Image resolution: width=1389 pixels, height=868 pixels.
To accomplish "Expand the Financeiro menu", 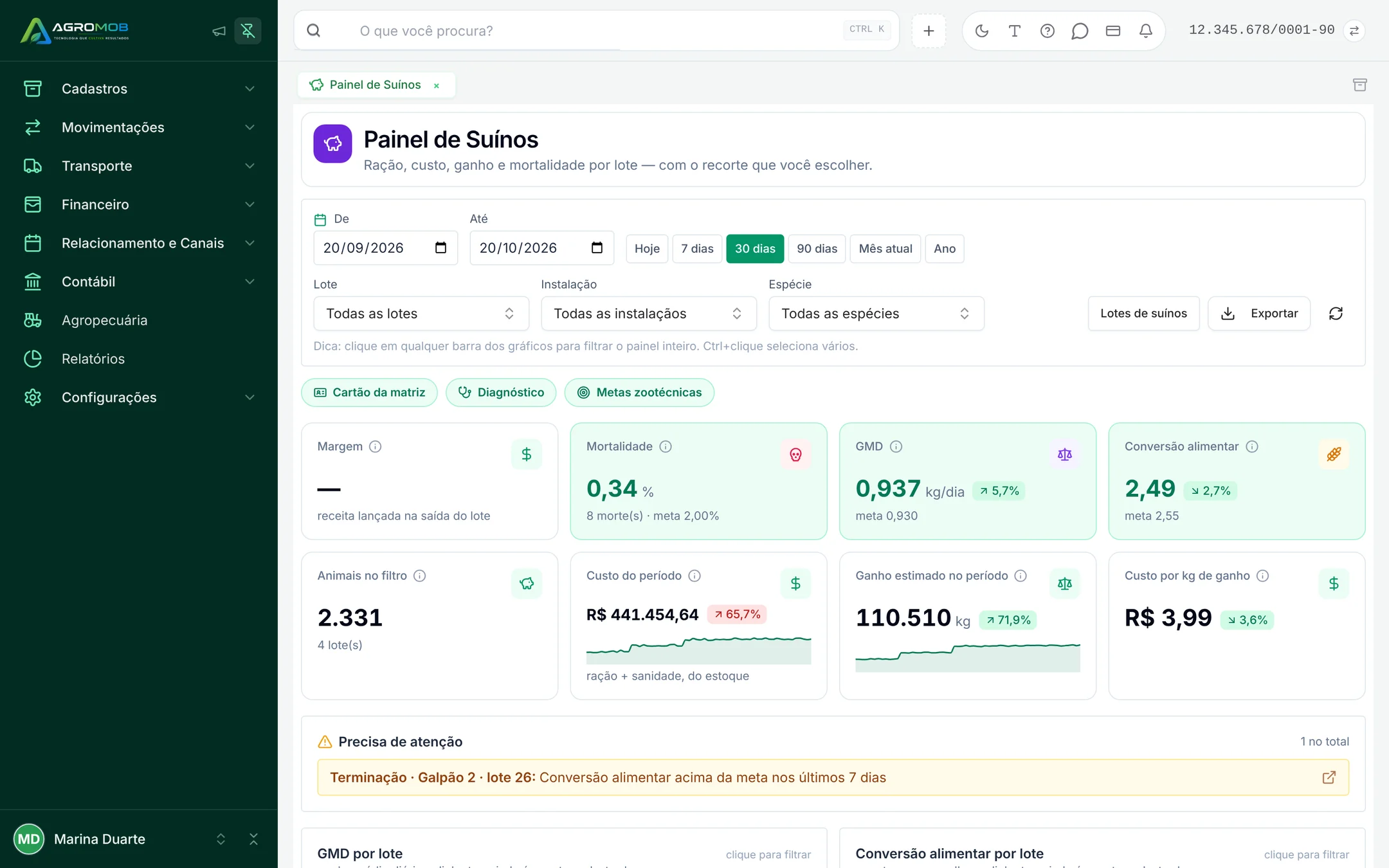I will coord(139,204).
